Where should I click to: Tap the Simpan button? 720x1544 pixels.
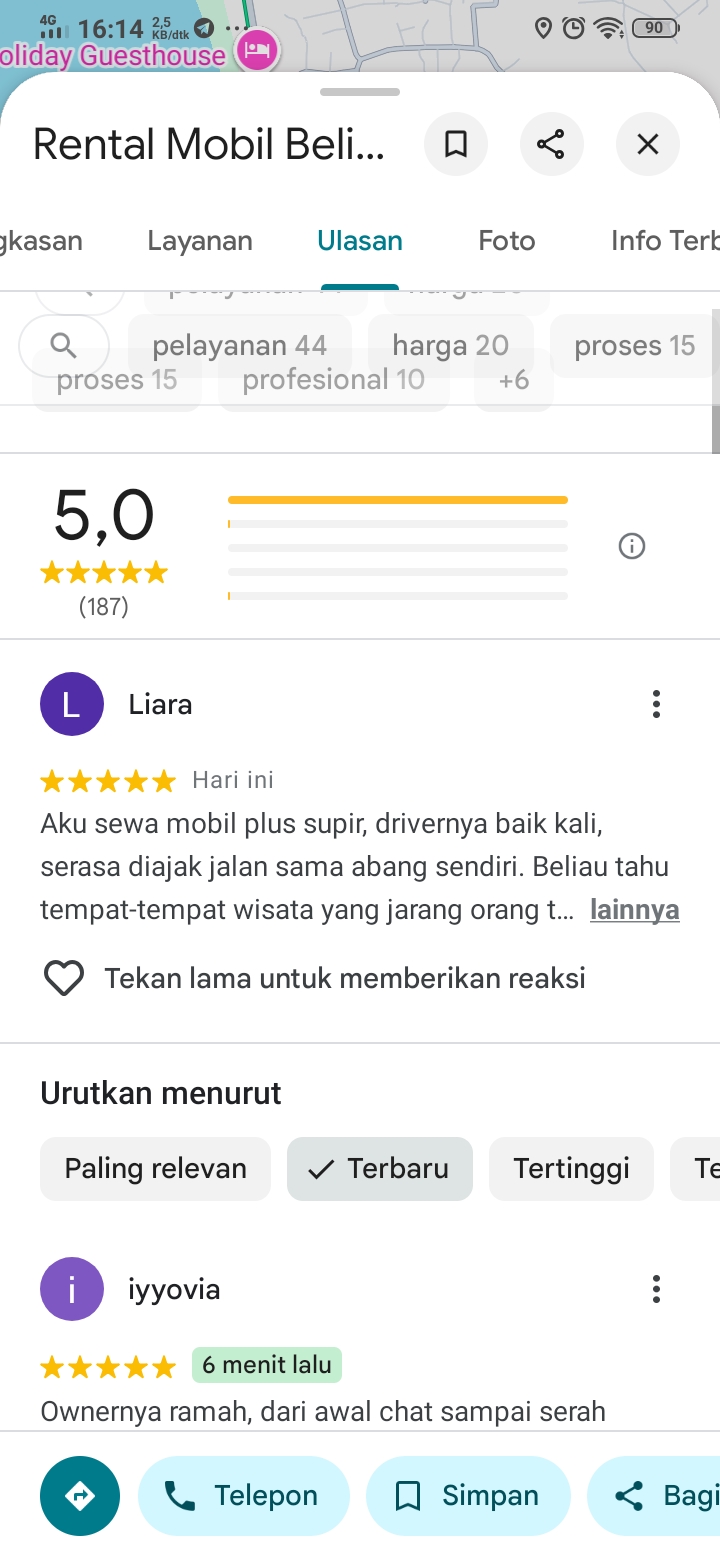[x=468, y=1496]
